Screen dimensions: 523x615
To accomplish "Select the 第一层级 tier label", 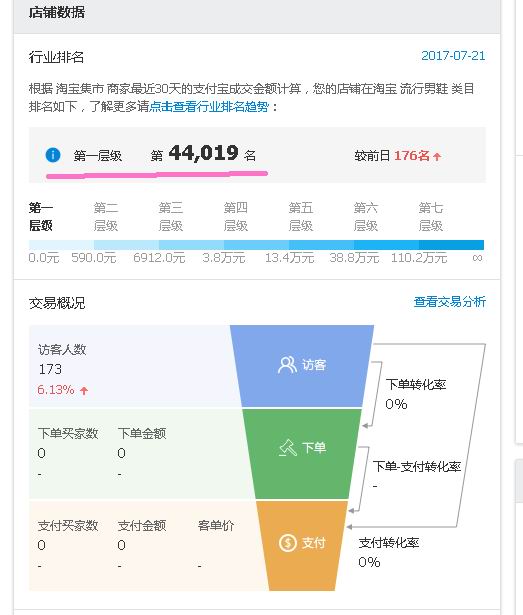I will 41,217.
